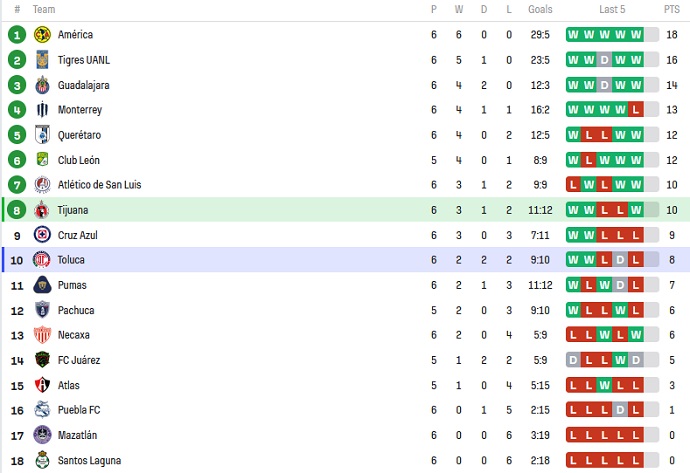Click the América club crest
The image size is (690, 473).
click(42, 34)
